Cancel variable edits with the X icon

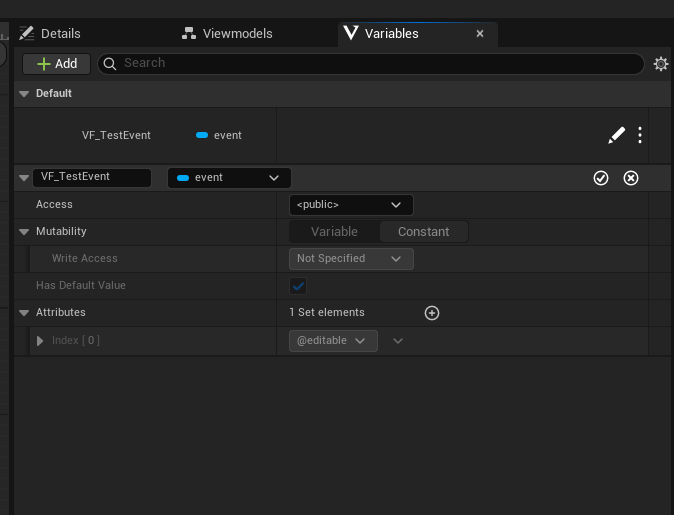(631, 178)
